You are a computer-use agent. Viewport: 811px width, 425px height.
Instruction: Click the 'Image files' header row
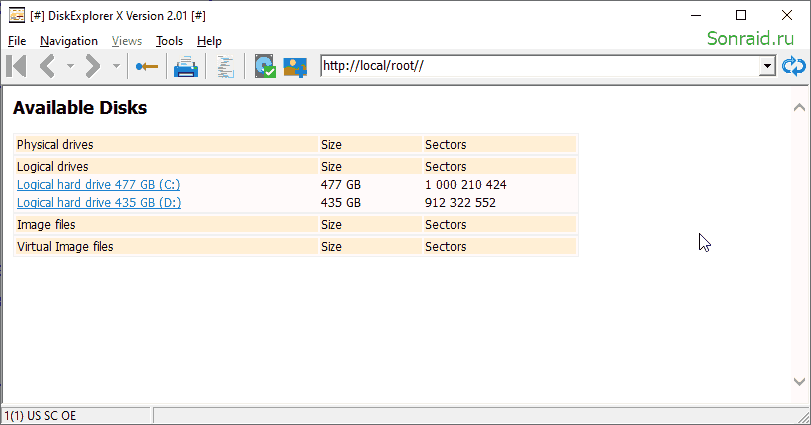tap(296, 224)
